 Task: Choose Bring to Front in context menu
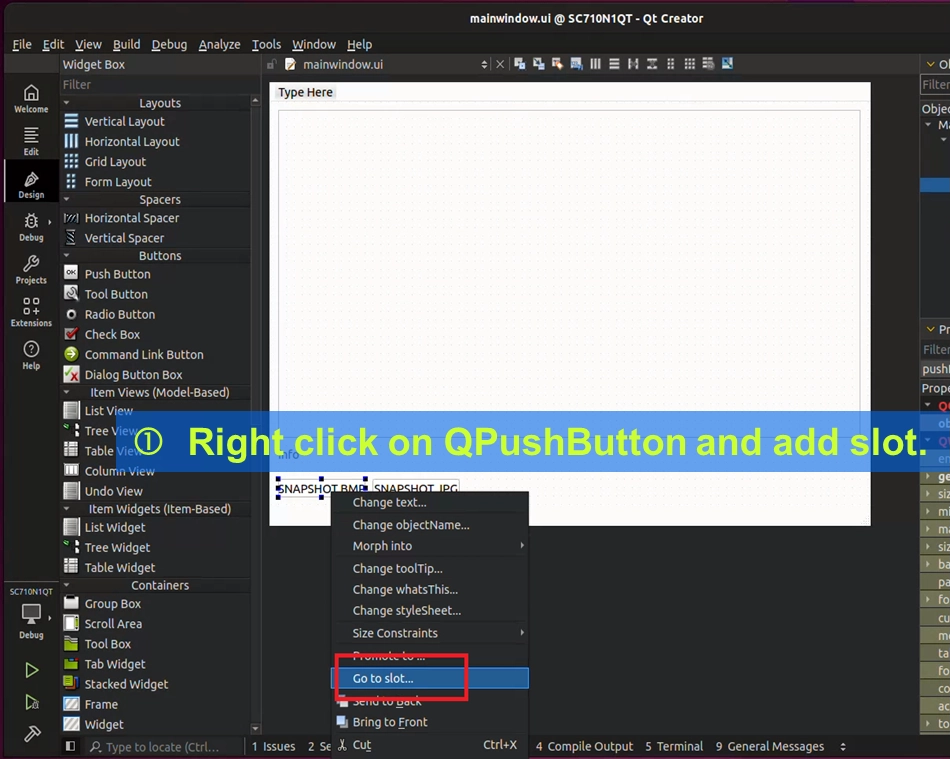tap(430, 722)
